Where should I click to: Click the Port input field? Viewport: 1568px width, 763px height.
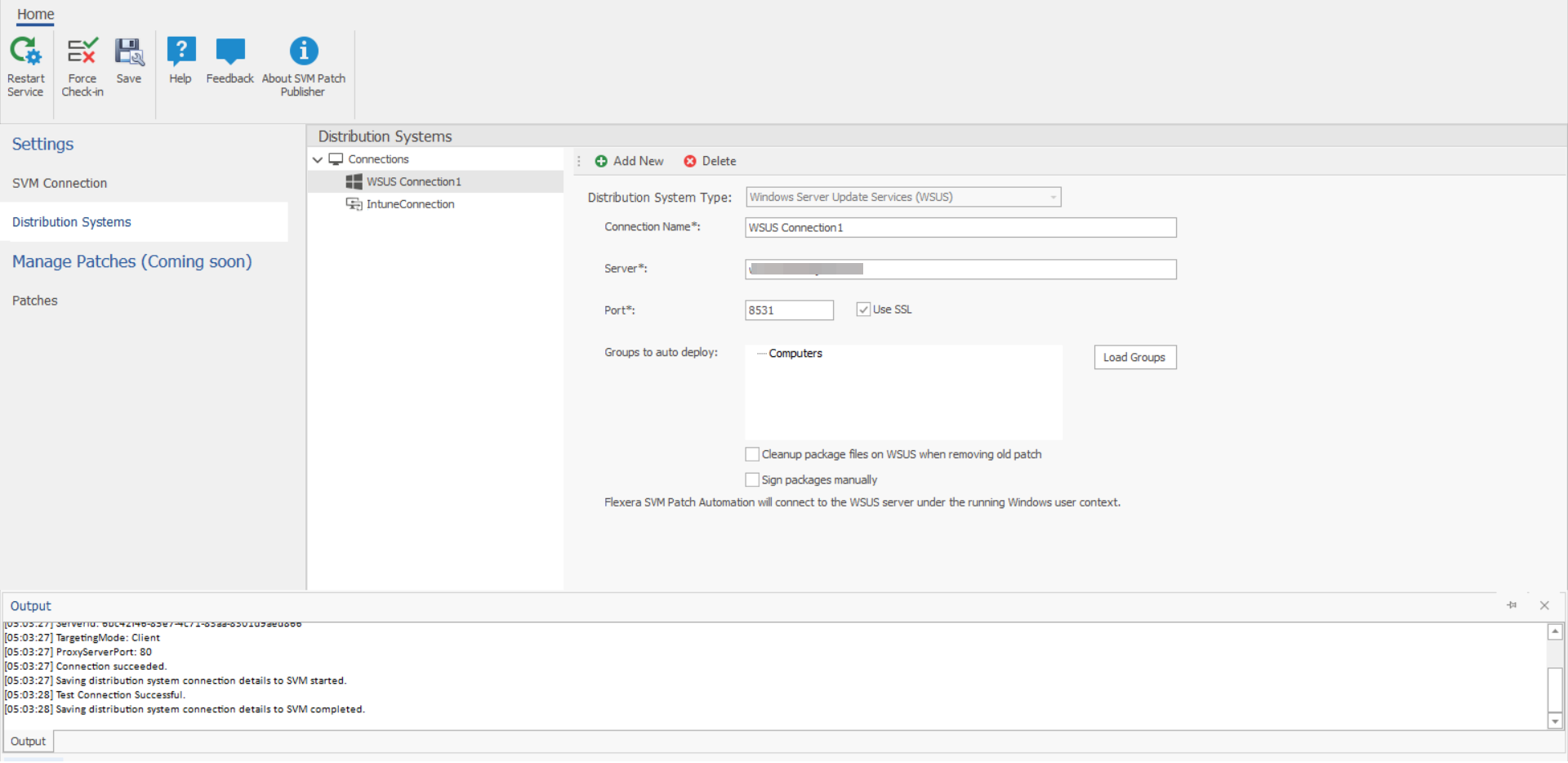click(789, 310)
